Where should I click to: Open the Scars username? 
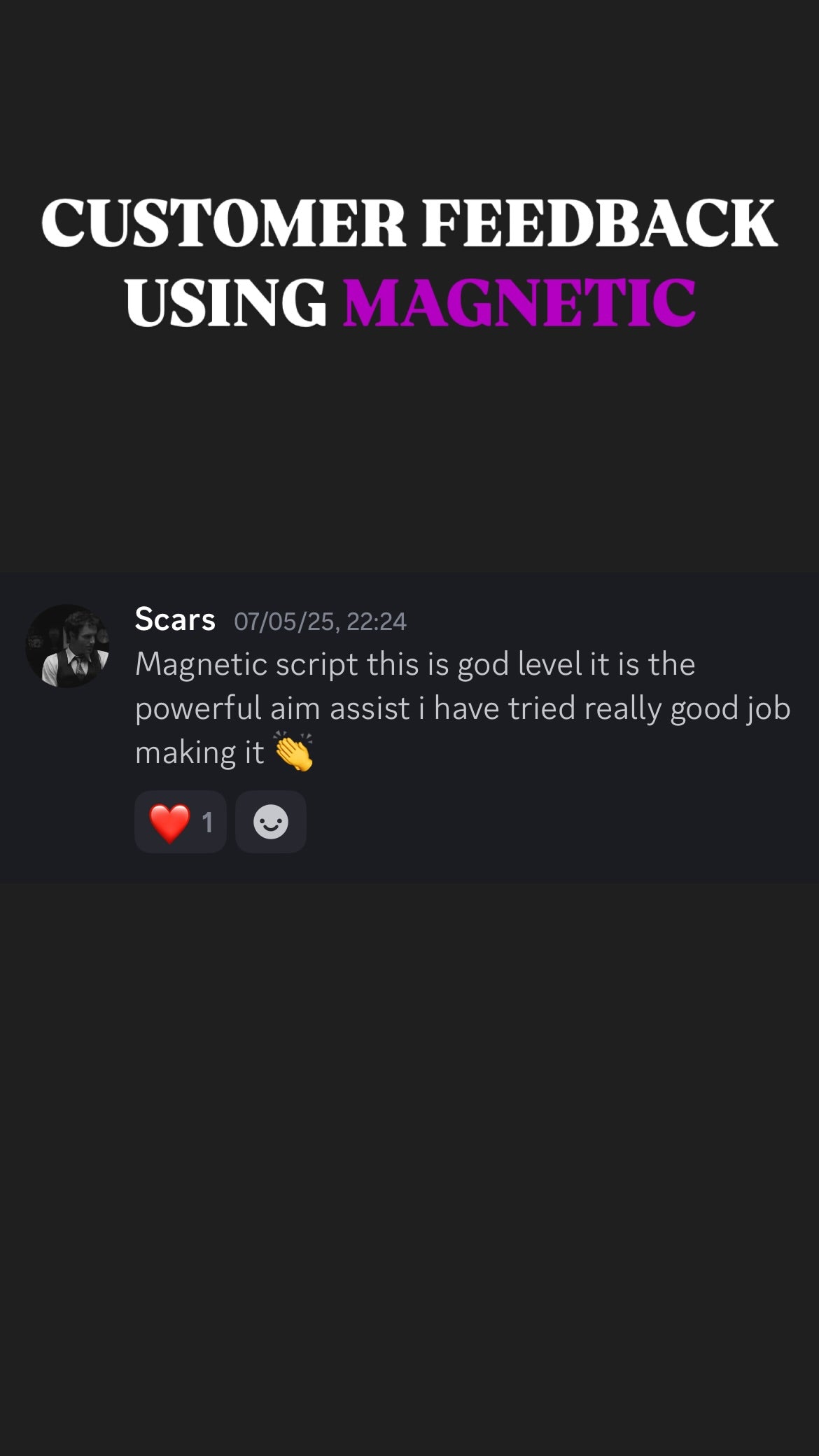click(x=175, y=619)
